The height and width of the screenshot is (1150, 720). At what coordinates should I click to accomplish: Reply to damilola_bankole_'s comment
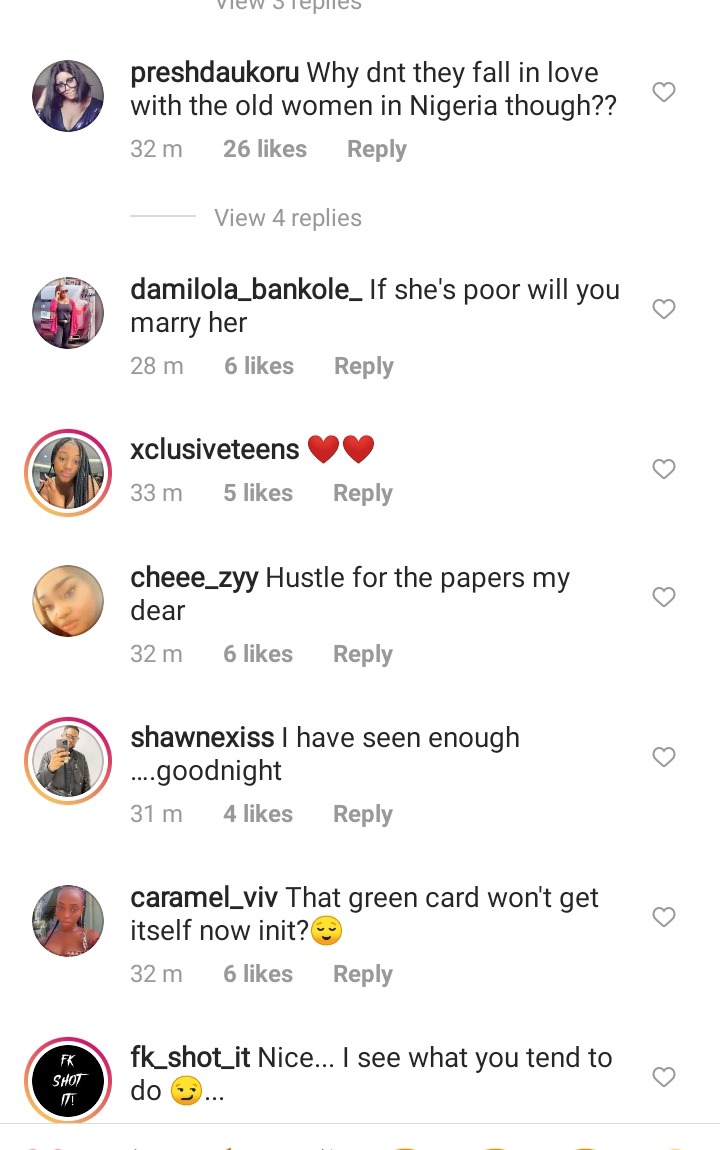(x=364, y=366)
